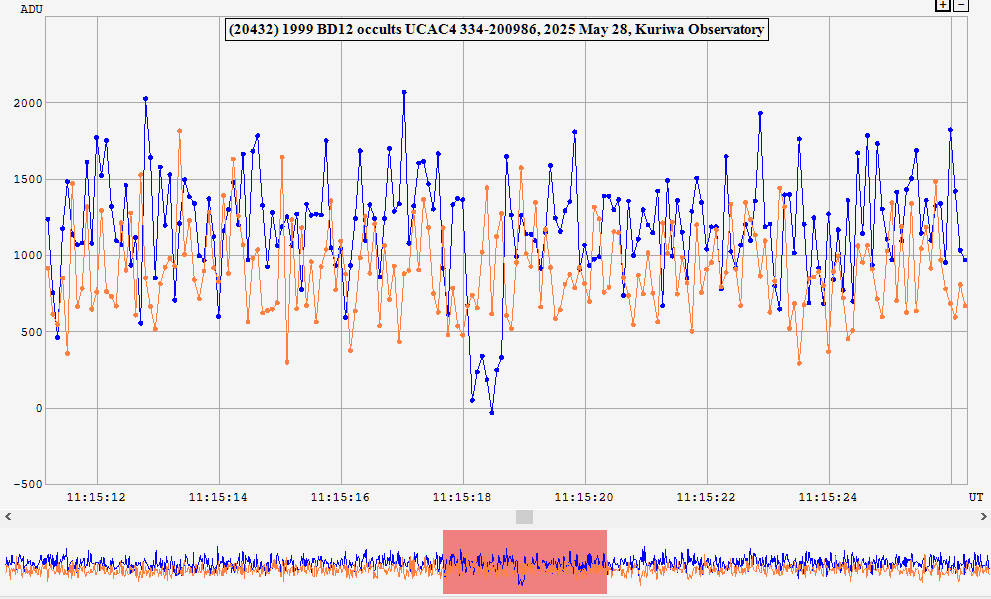Click the 11:15:12 time axis label
991x599 pixels.
coord(96,497)
